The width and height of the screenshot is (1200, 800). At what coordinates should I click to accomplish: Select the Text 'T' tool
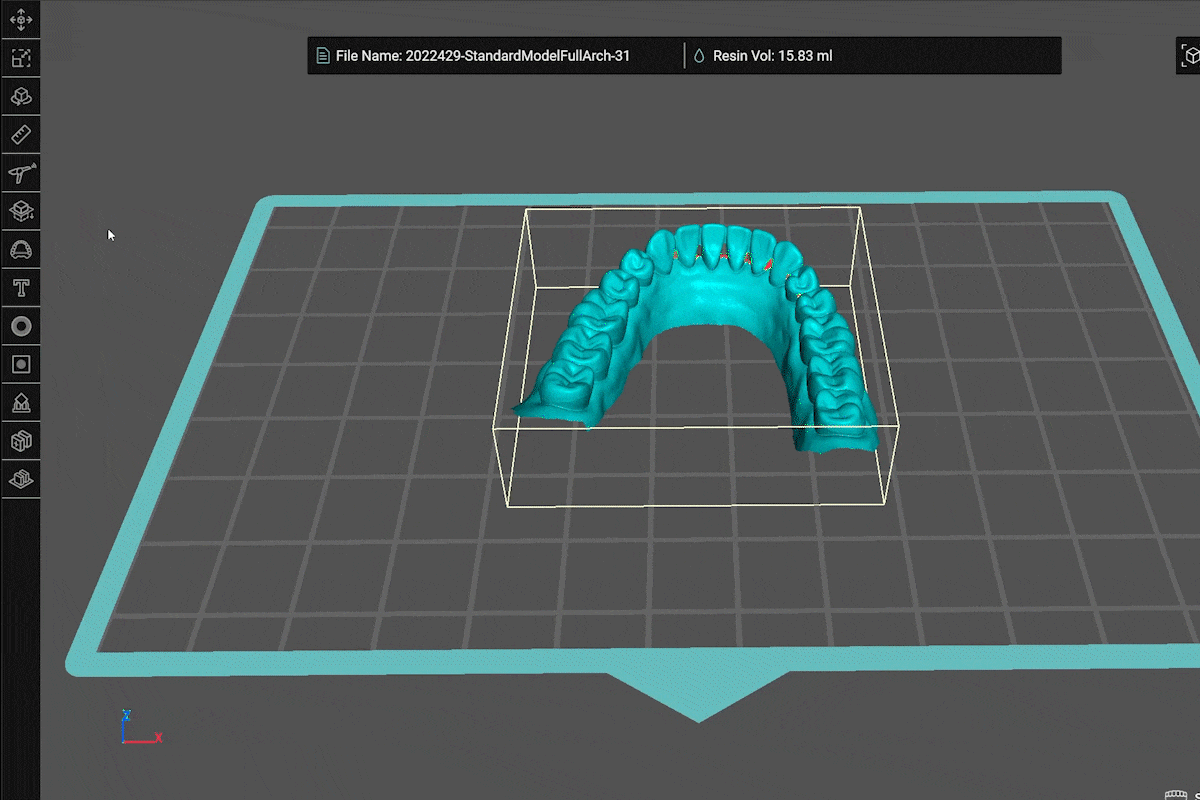(20, 288)
